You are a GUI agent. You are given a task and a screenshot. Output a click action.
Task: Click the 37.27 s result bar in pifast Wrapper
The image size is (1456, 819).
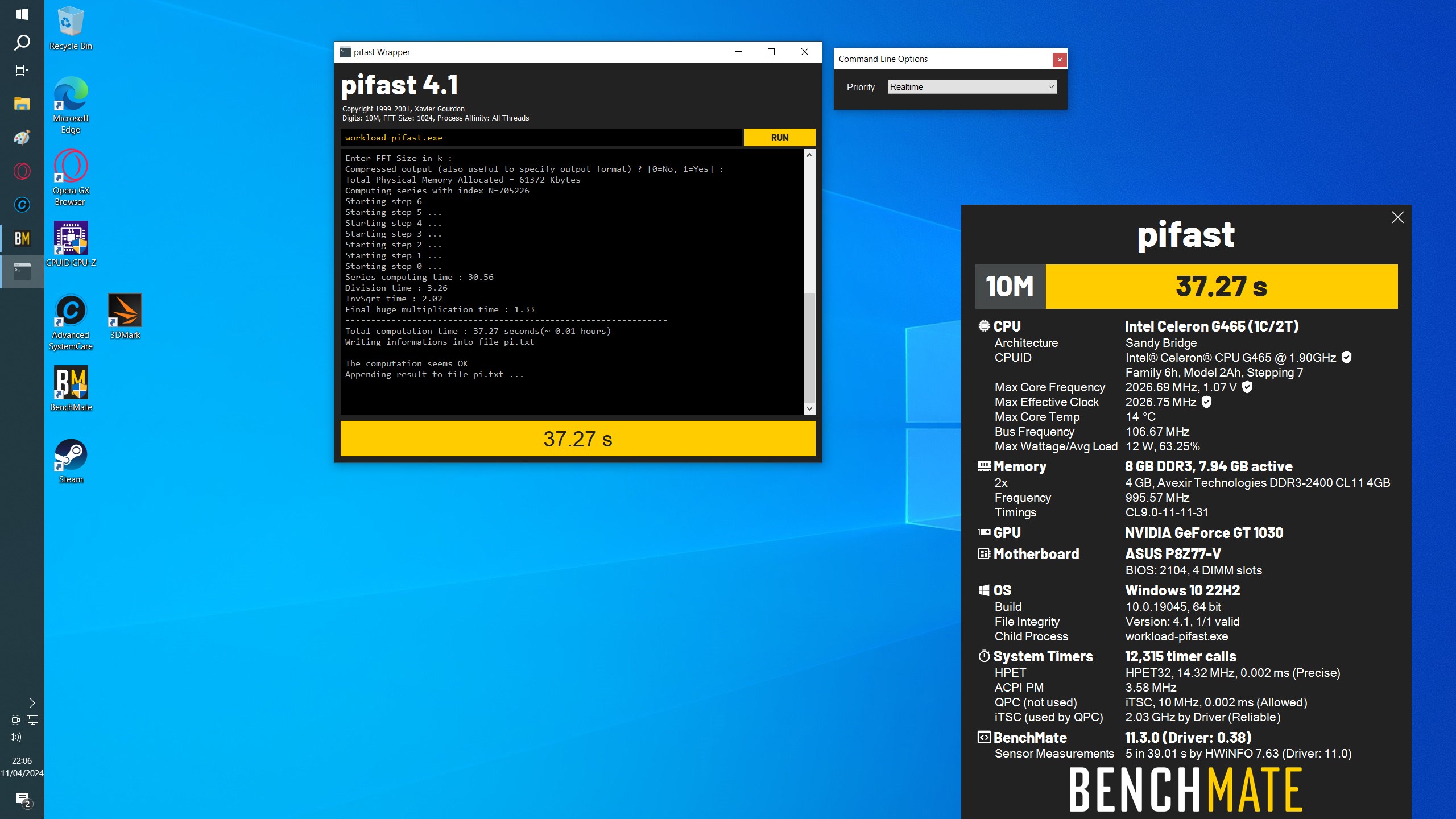[x=578, y=439]
